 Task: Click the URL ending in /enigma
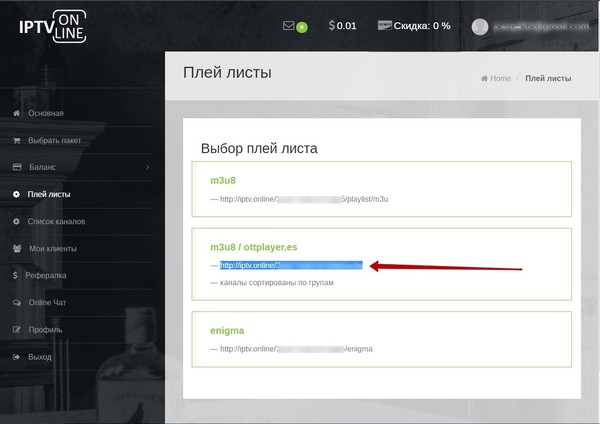coord(296,349)
